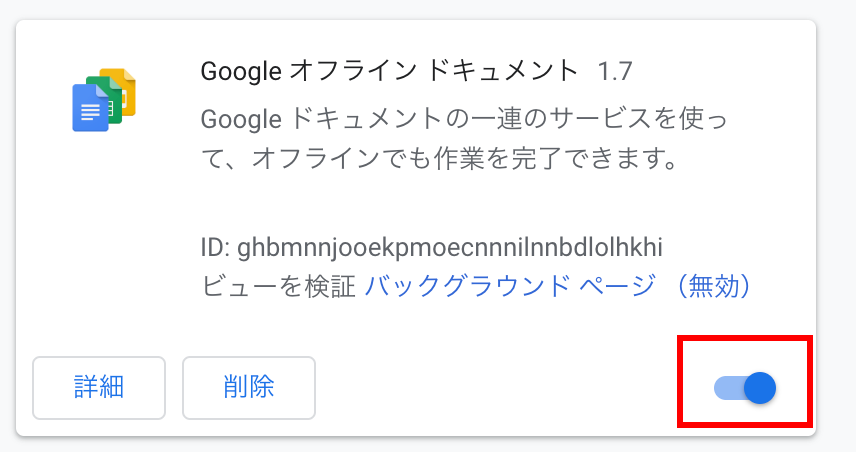Image resolution: width=856 pixels, height=452 pixels.
Task: Click the green Sheets icon behind Docs
Action: 107,96
